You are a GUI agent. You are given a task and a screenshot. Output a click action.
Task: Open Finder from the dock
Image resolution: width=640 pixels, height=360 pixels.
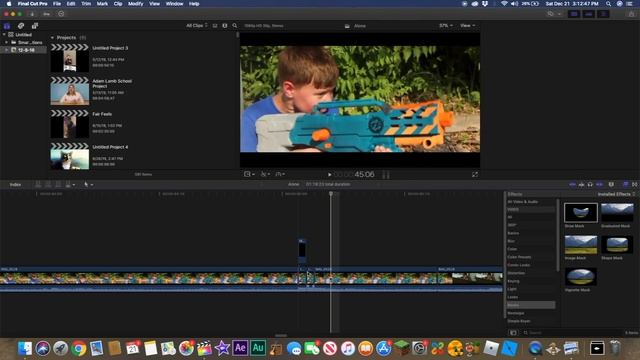pyautogui.click(x=25, y=348)
